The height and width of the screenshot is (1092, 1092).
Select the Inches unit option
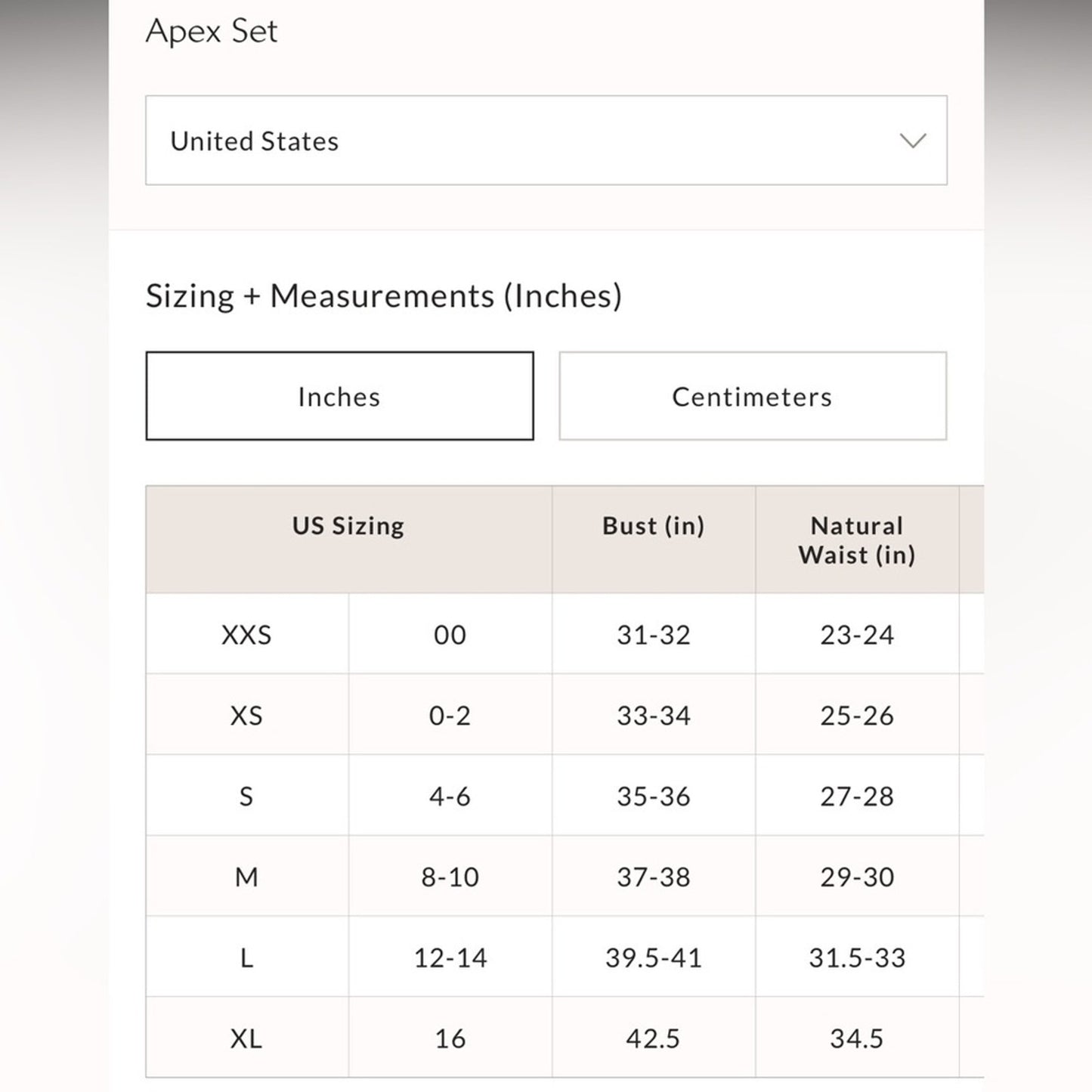[339, 396]
